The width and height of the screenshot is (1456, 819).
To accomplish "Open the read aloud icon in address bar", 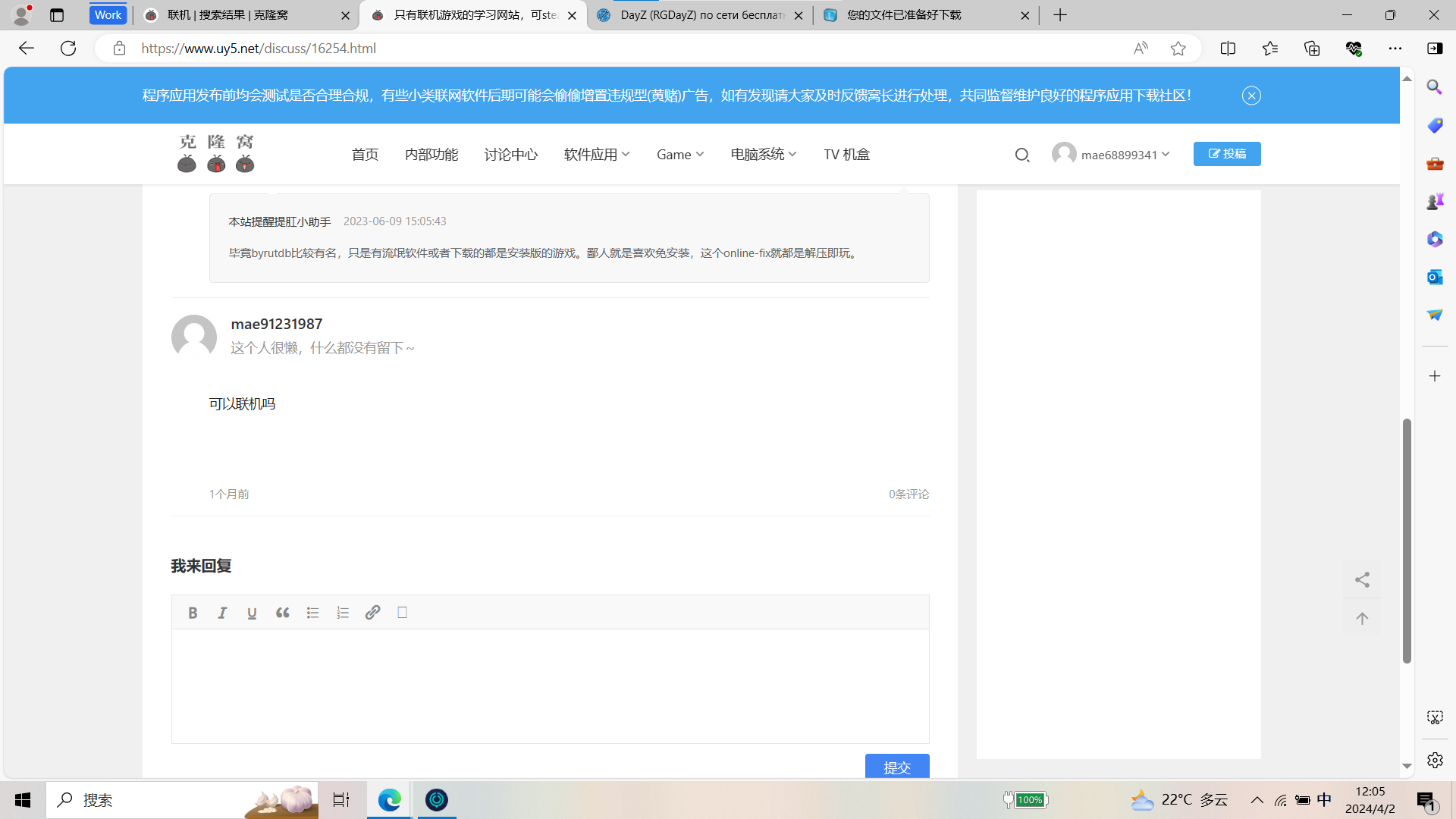I will (x=1141, y=49).
